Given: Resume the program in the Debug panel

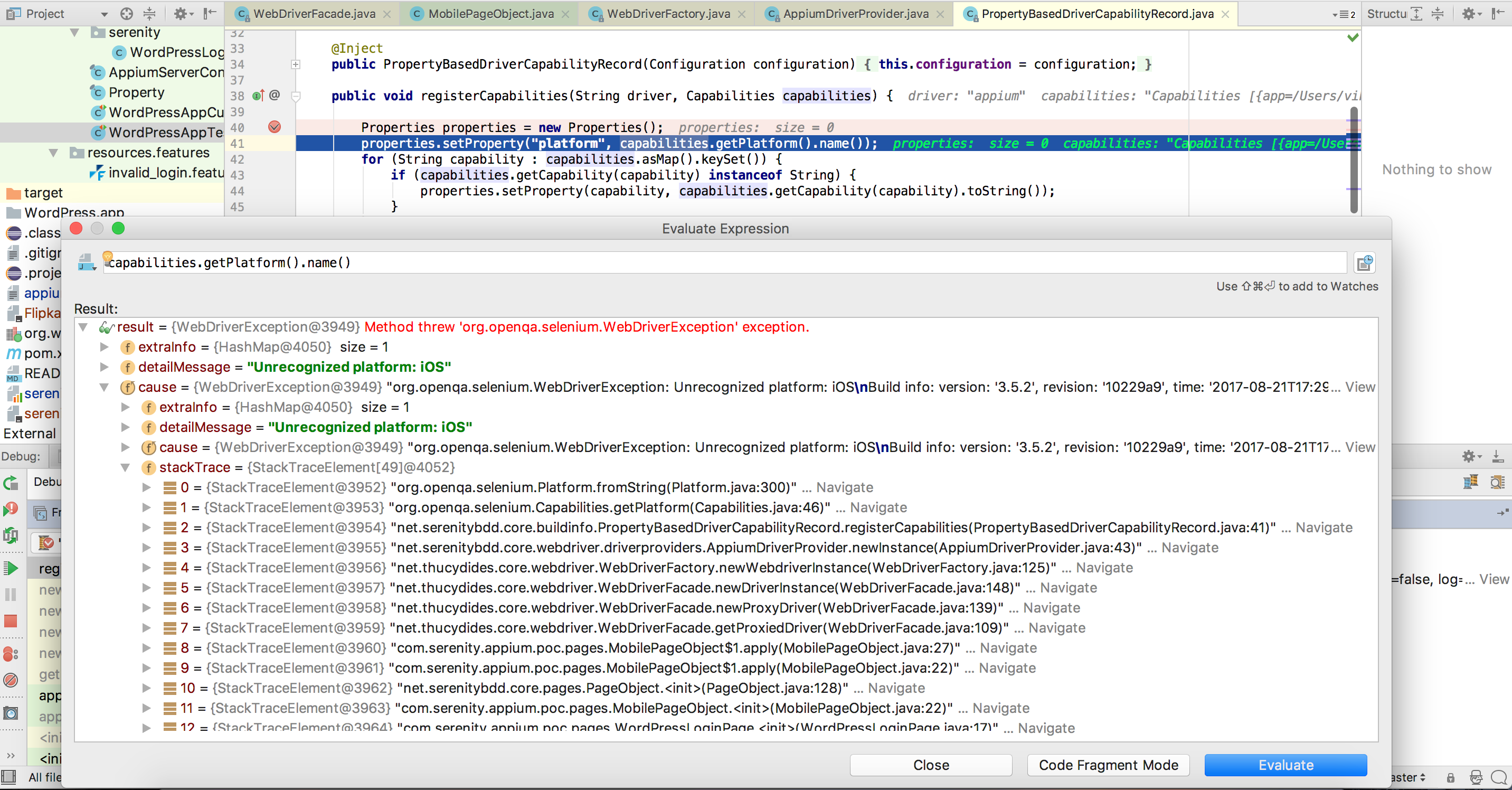Looking at the screenshot, I should coord(11,568).
